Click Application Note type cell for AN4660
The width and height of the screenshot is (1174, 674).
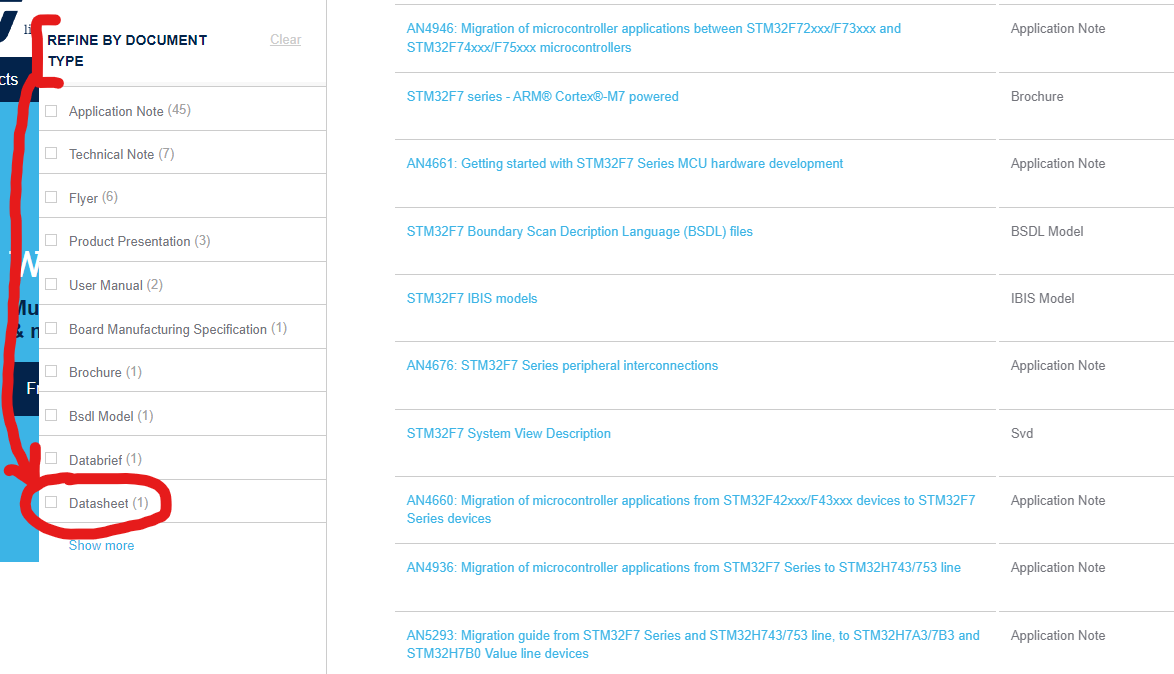tap(1057, 500)
